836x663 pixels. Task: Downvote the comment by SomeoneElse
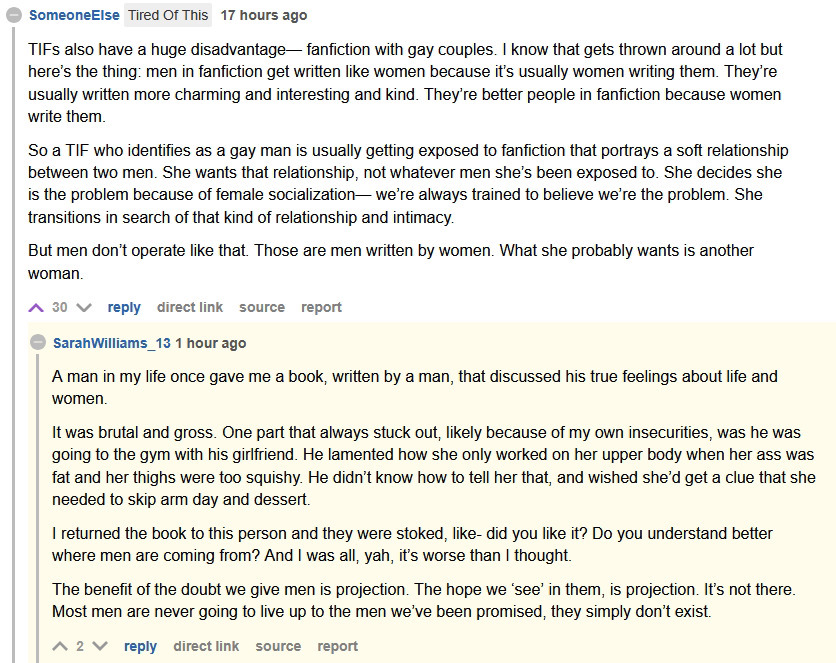click(x=84, y=307)
